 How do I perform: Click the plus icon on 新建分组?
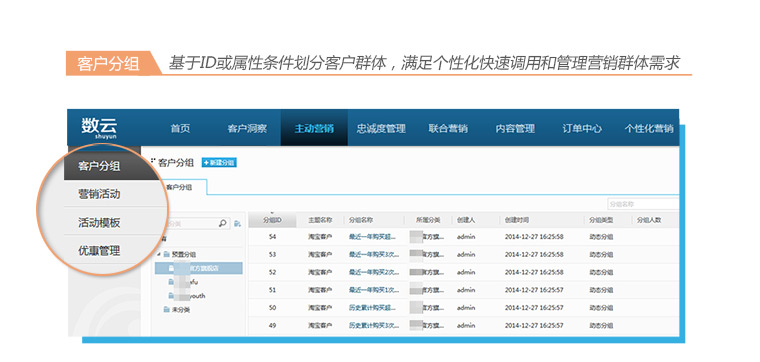(206, 163)
